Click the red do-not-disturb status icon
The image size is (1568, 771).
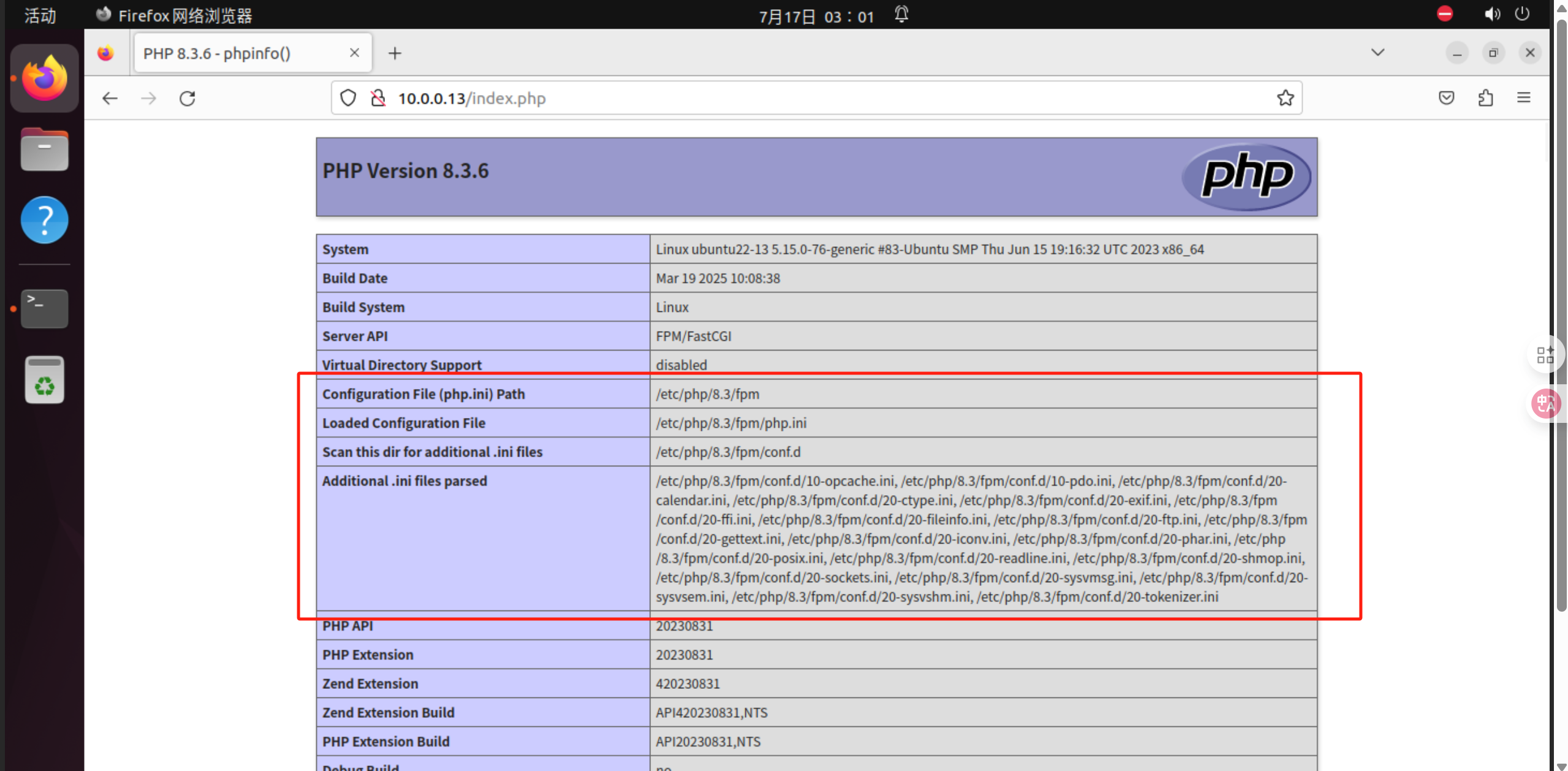click(x=1445, y=14)
